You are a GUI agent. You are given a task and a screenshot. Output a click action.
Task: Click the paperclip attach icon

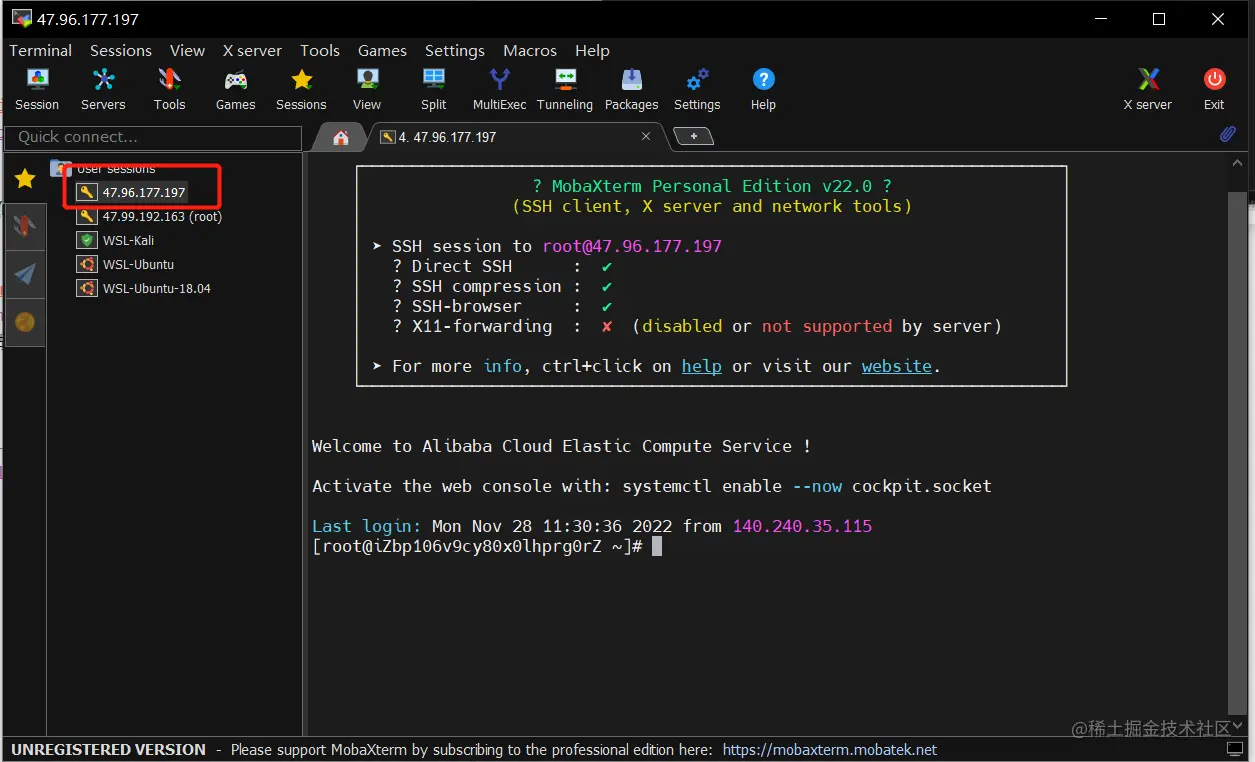[1228, 134]
